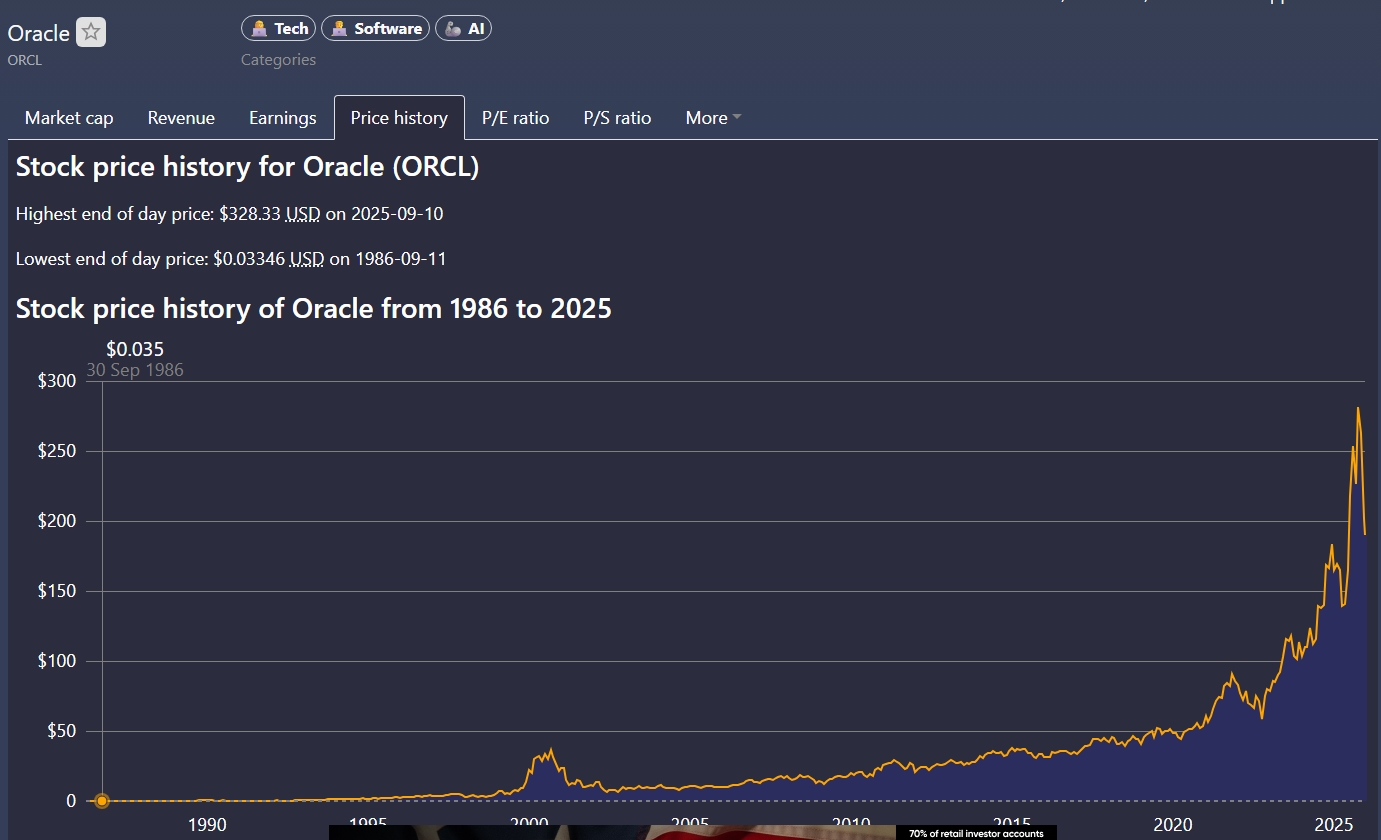Click the $50 y-axis label
This screenshot has height=840, width=1381.
pyautogui.click(x=61, y=731)
